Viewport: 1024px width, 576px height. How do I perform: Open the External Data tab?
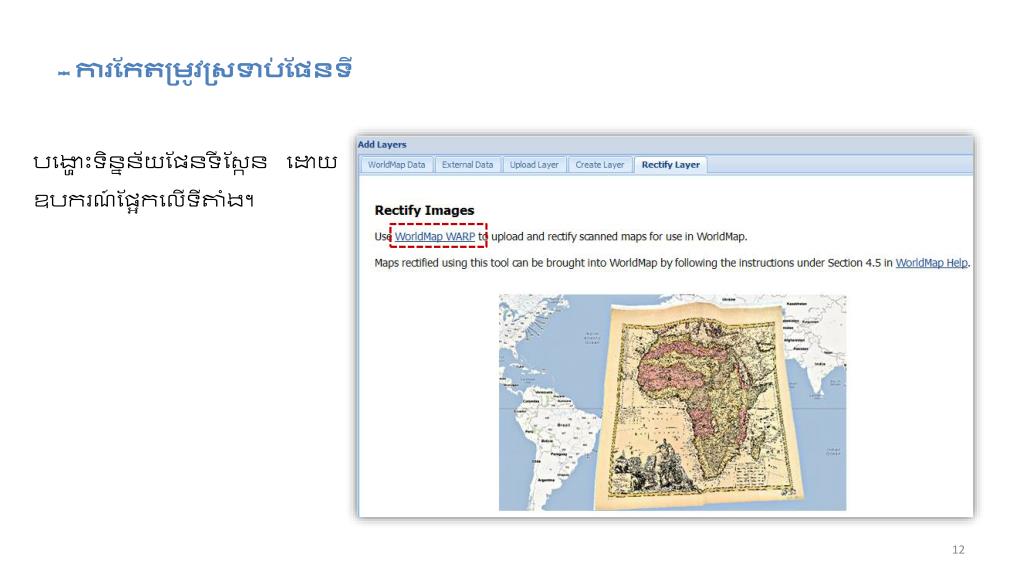[468, 165]
